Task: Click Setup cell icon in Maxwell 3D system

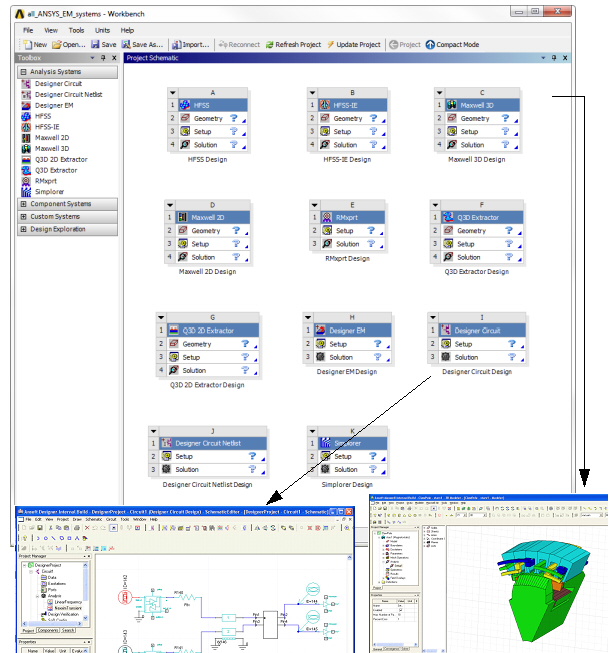Action: pos(452,132)
